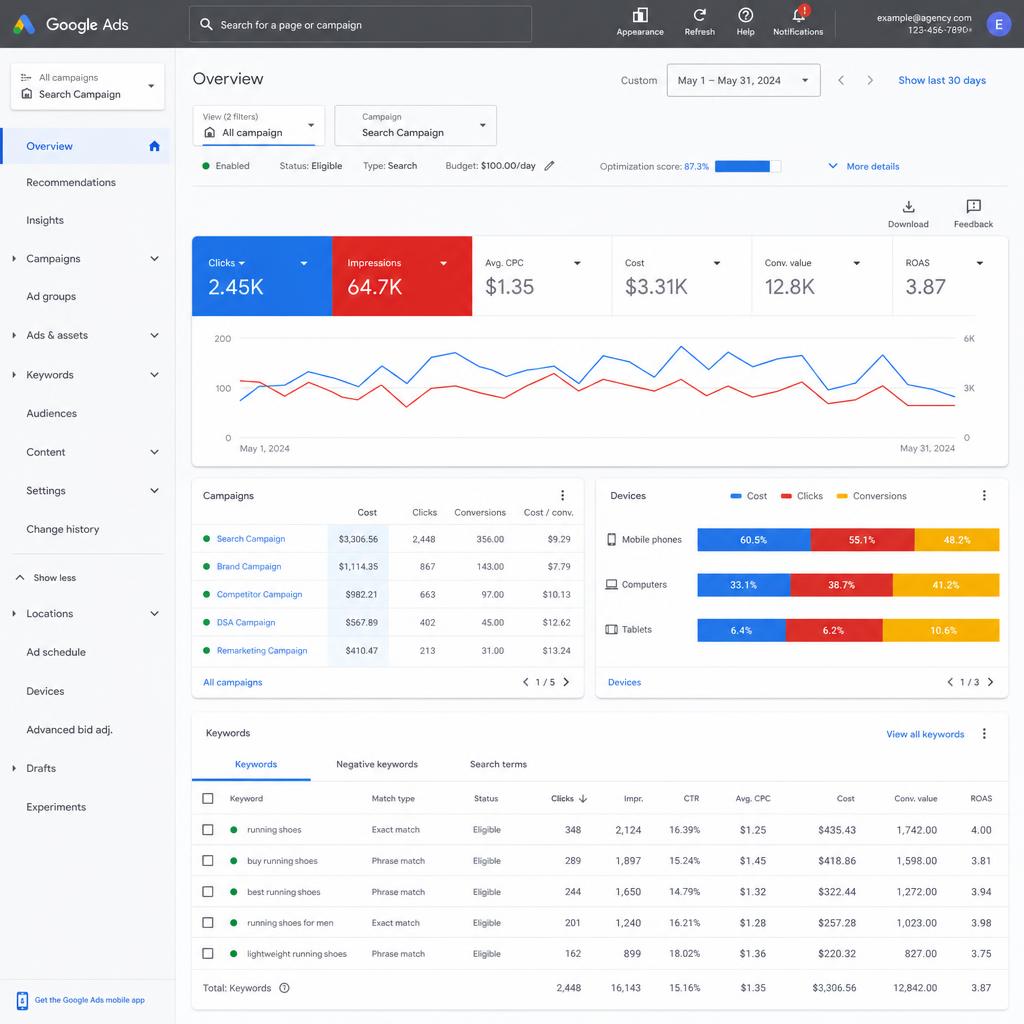Open Devices card three-dot menu
Image resolution: width=1024 pixels, height=1024 pixels.
pyautogui.click(x=984, y=496)
